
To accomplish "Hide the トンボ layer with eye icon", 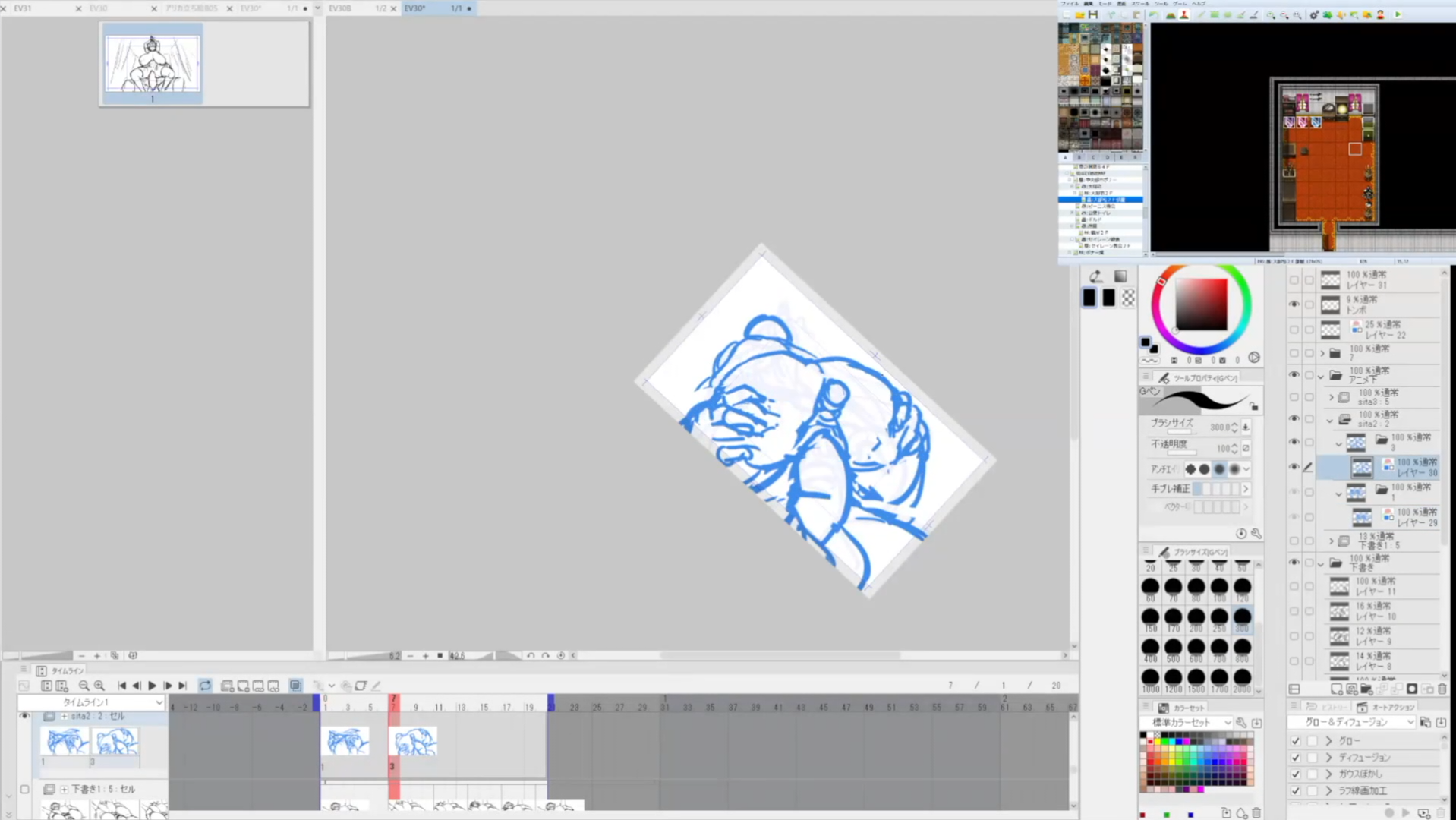I will click(1294, 304).
